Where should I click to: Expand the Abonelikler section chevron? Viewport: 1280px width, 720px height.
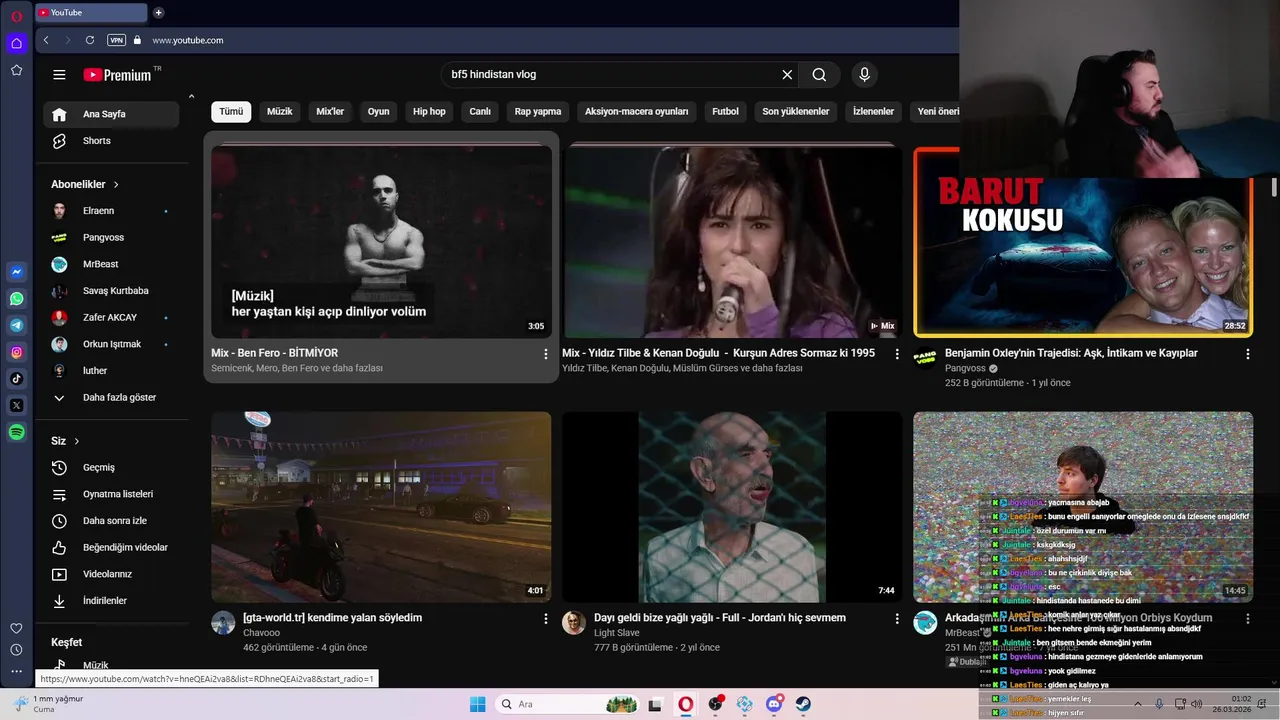(116, 185)
